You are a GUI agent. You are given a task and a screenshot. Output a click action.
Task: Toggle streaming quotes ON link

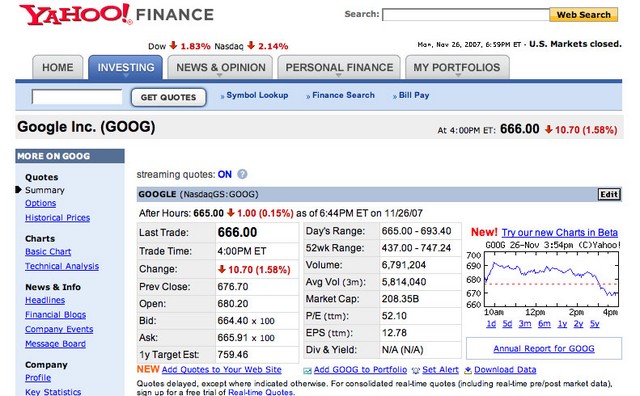[x=224, y=174]
